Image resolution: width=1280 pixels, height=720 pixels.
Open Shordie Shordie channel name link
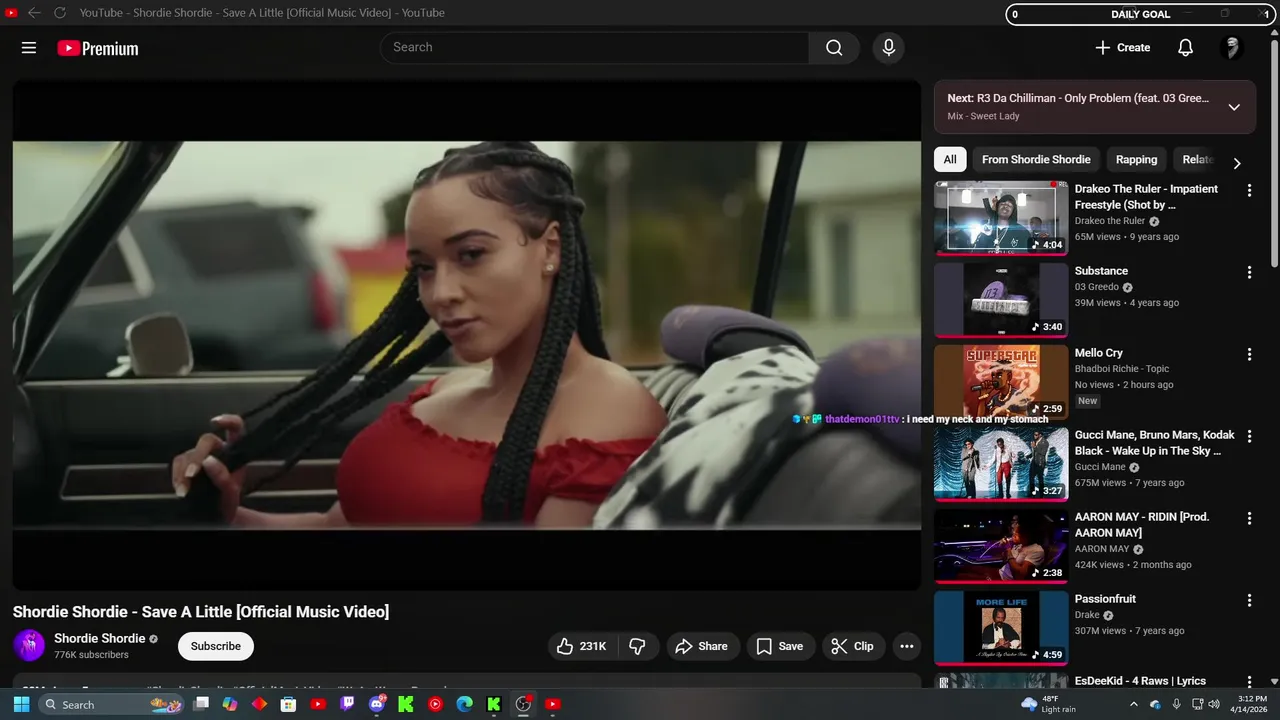(x=99, y=638)
